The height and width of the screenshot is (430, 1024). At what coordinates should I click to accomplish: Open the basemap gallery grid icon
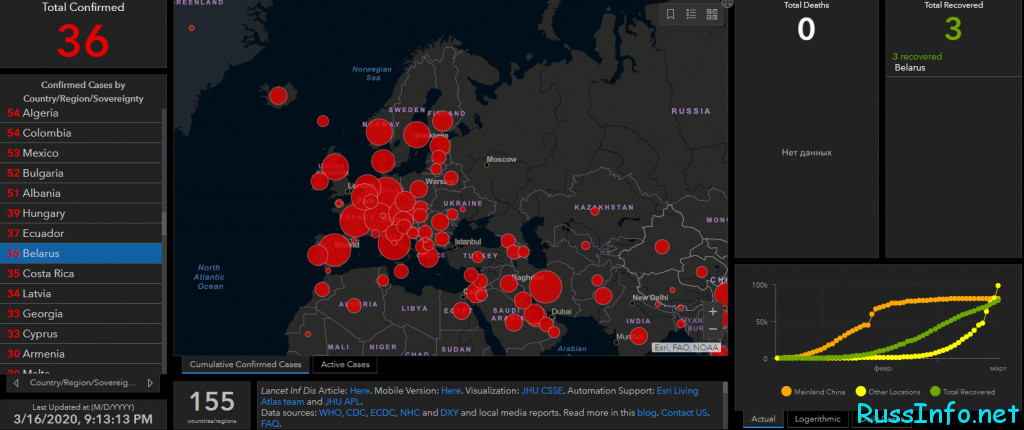712,14
